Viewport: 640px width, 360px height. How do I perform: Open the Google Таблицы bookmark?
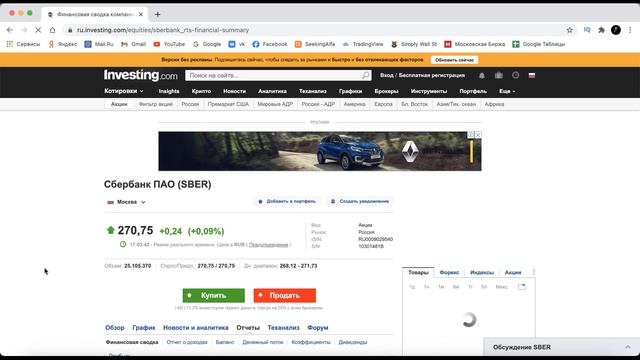pyautogui.click(x=539, y=44)
